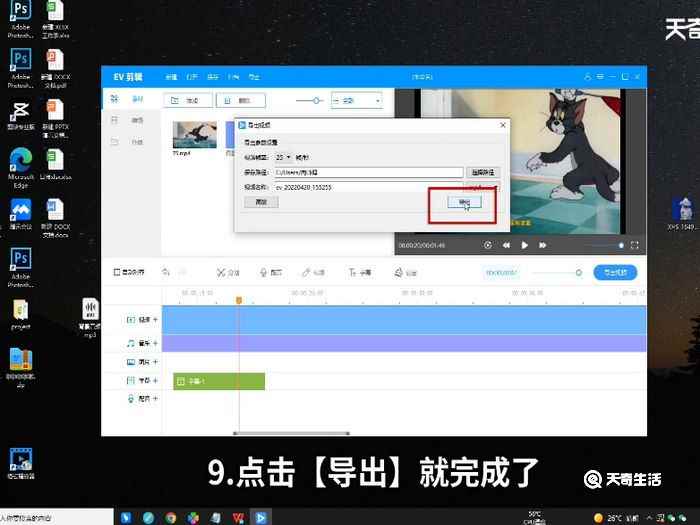Click the red WPS icon in taskbar
700x525 pixels.
[x=238, y=517]
